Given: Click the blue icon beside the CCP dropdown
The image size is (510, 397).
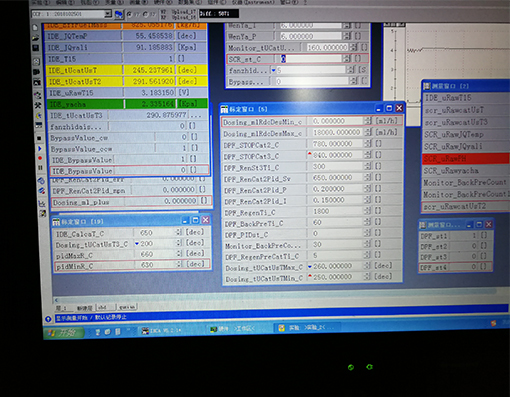Looking at the screenshot, I should (x=119, y=14).
